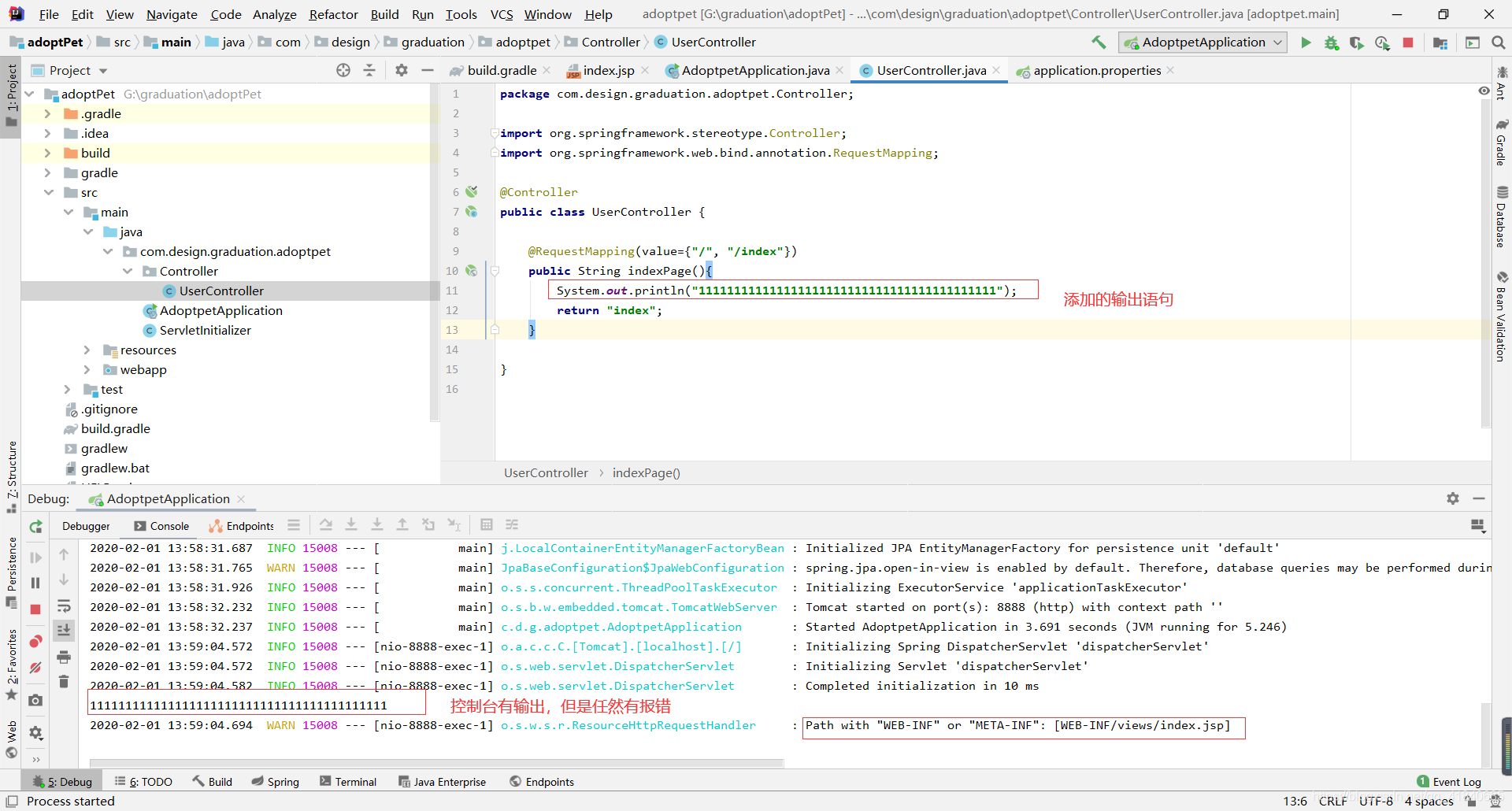Open AdoptpetApplication run configuration dropdown
Image resolution: width=1512 pixels, height=811 pixels.
[x=1203, y=43]
